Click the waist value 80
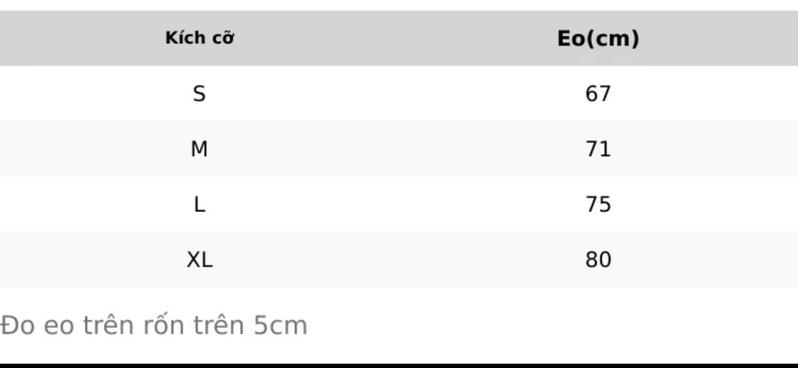This screenshot has width=798, height=368. point(598,260)
